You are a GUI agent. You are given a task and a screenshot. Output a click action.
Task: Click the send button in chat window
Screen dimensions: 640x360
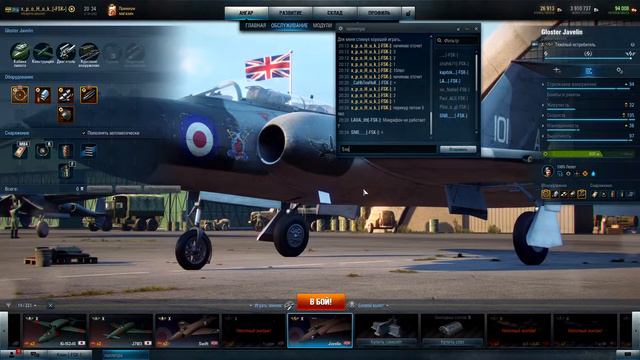tap(458, 149)
